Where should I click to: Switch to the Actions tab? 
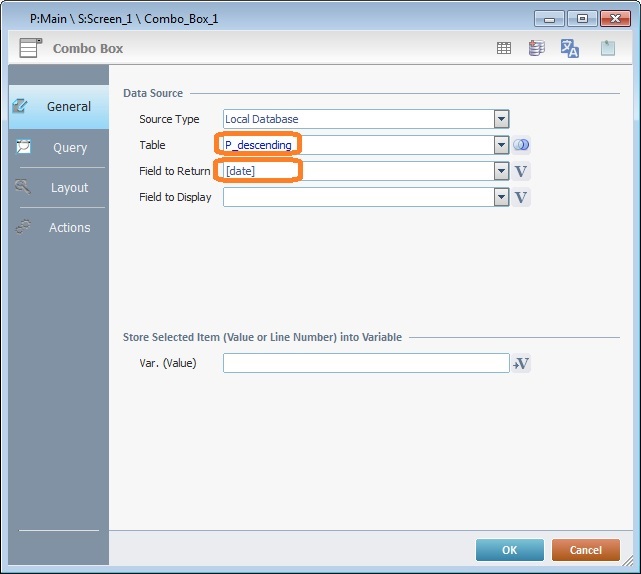tap(59, 228)
